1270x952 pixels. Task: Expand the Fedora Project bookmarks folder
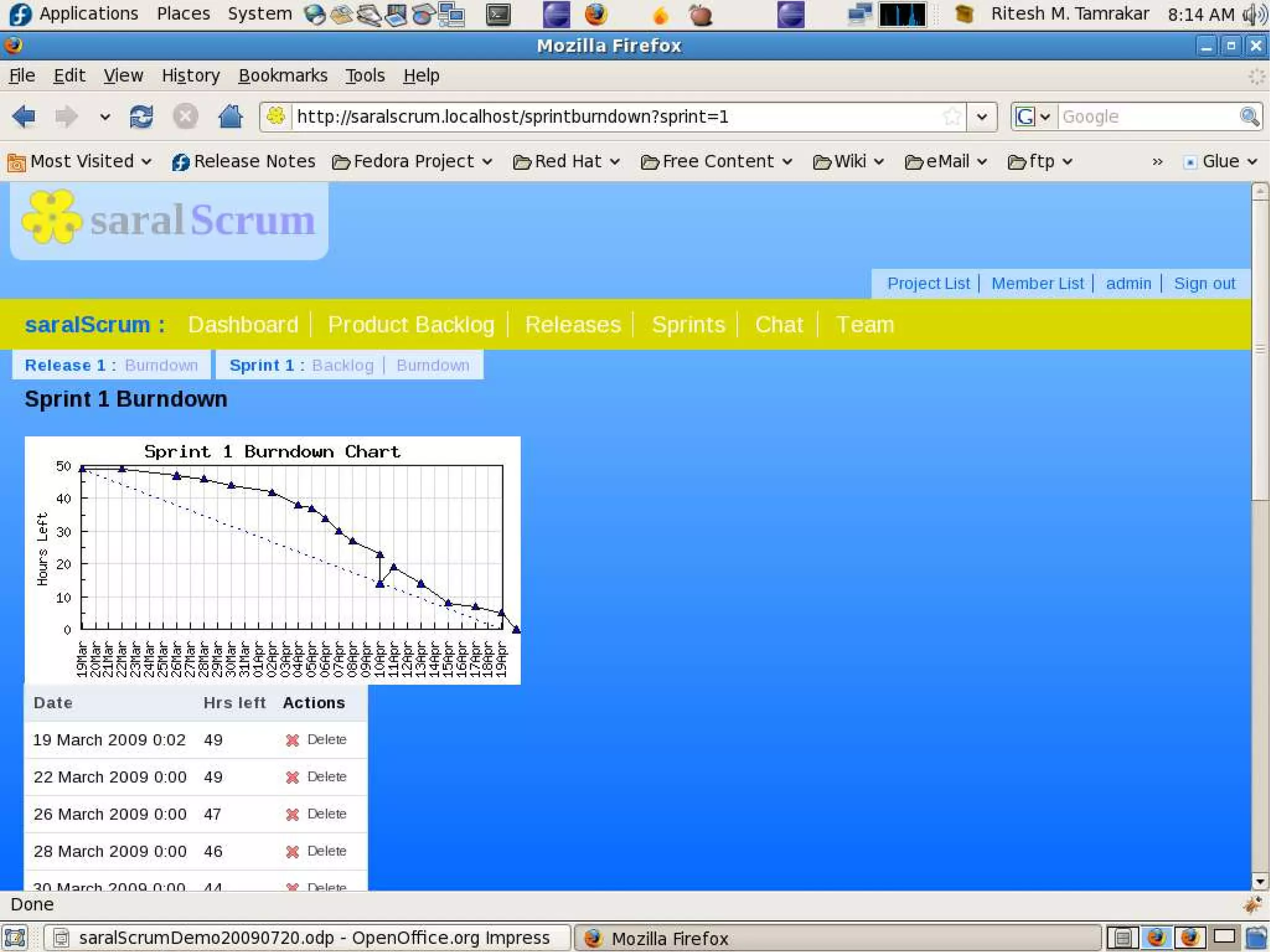coord(412,162)
